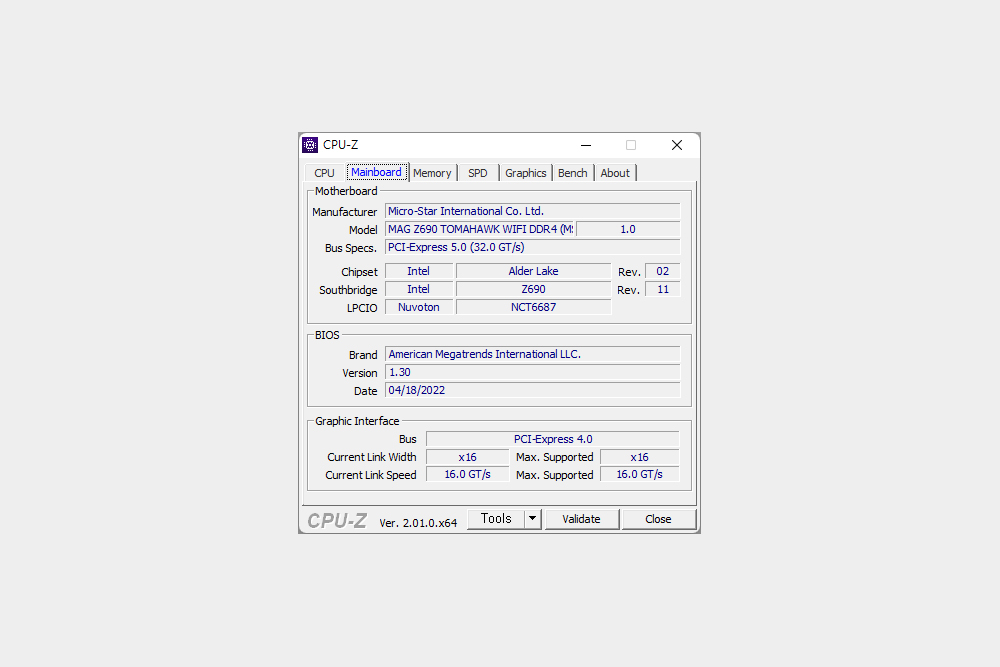The height and width of the screenshot is (667, 1000).
Task: Click the Alder Lake chipset value
Action: click(534, 271)
